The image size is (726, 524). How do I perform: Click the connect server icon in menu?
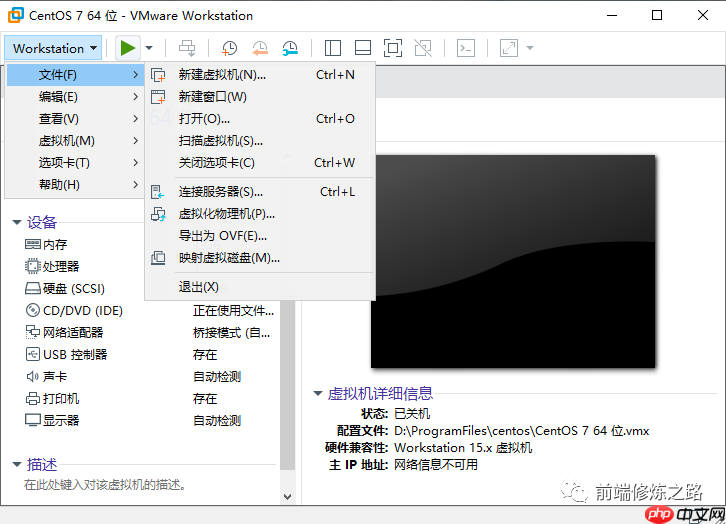tap(157, 192)
